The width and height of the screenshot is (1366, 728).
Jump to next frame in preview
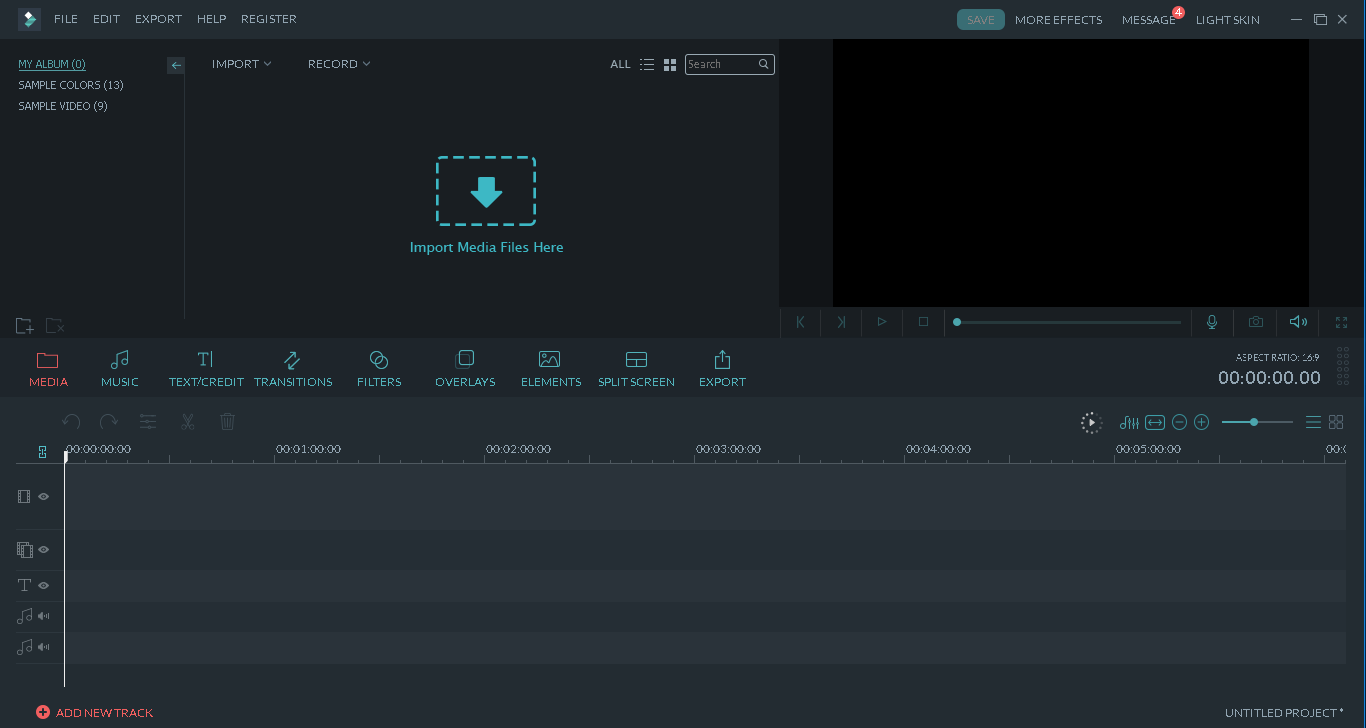(841, 322)
